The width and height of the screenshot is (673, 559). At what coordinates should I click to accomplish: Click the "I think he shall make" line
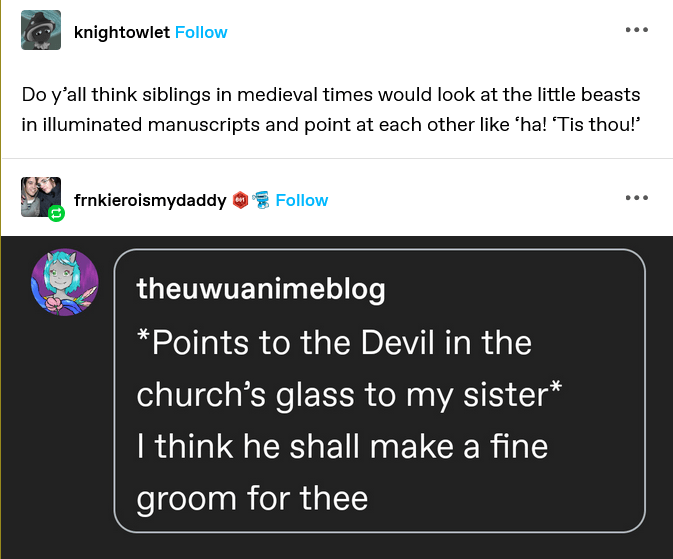click(342, 445)
